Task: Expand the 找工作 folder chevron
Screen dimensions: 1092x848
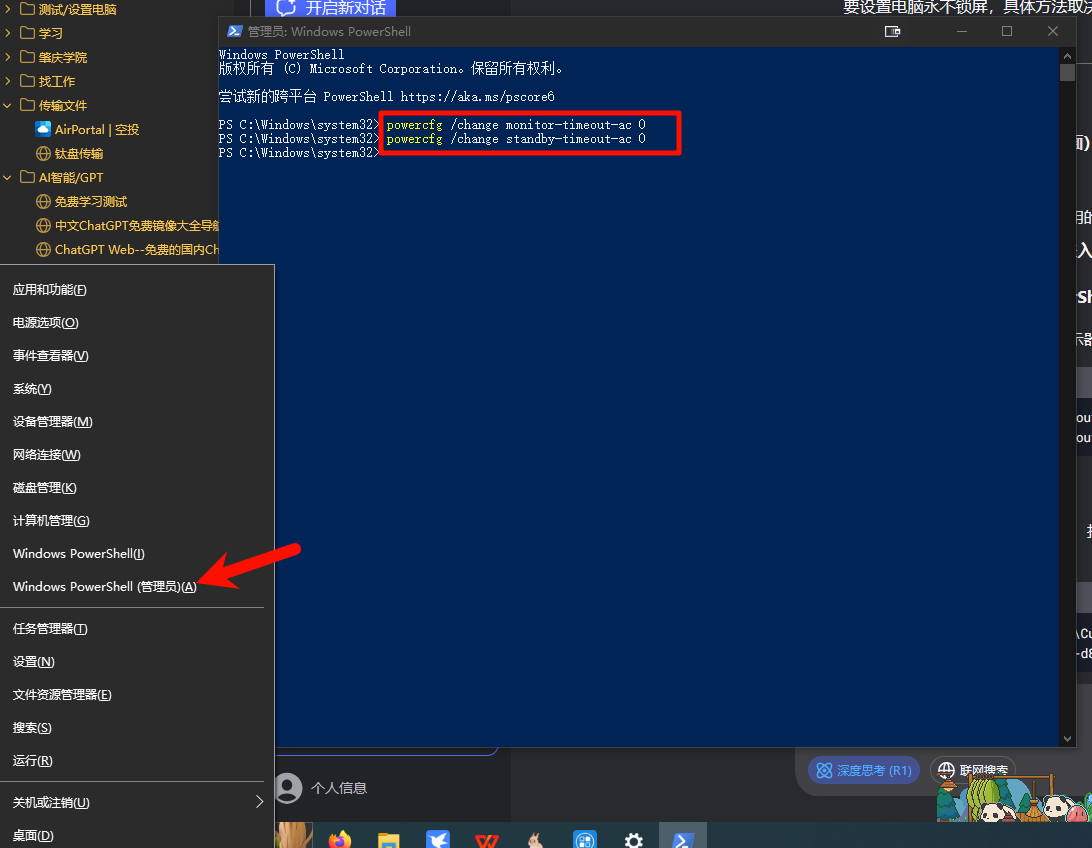Action: coord(8,81)
